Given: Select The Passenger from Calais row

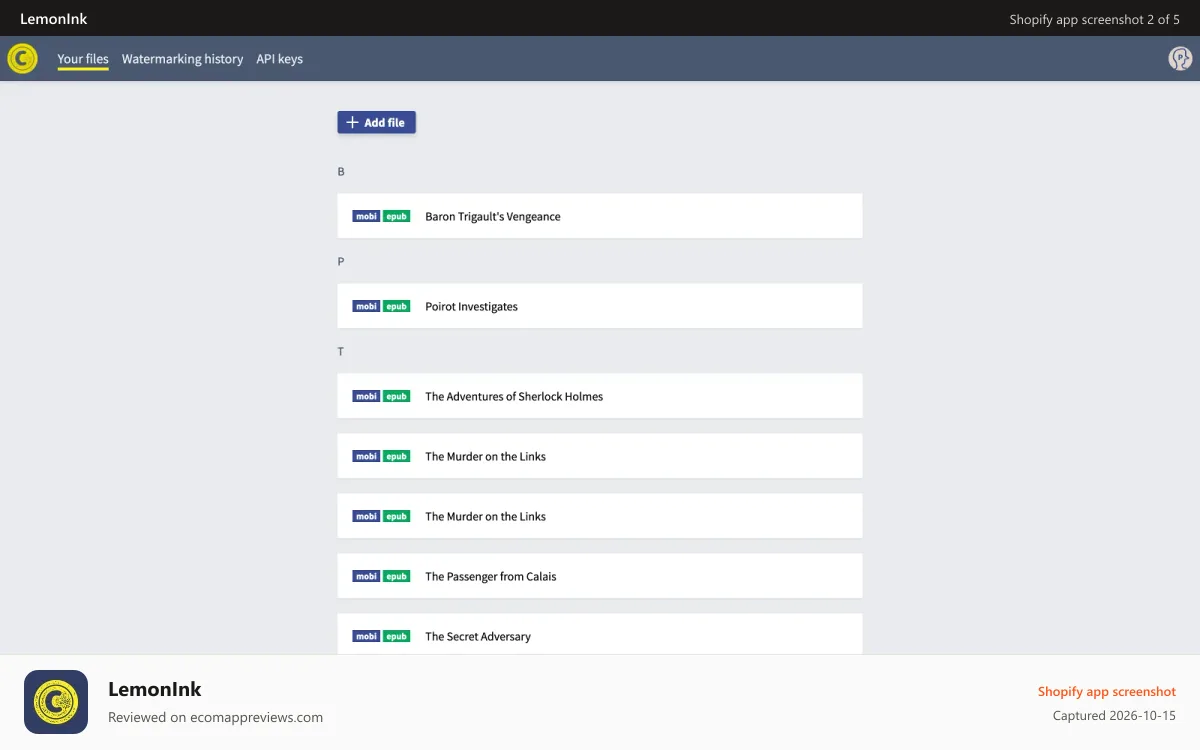Looking at the screenshot, I should pyautogui.click(x=600, y=576).
